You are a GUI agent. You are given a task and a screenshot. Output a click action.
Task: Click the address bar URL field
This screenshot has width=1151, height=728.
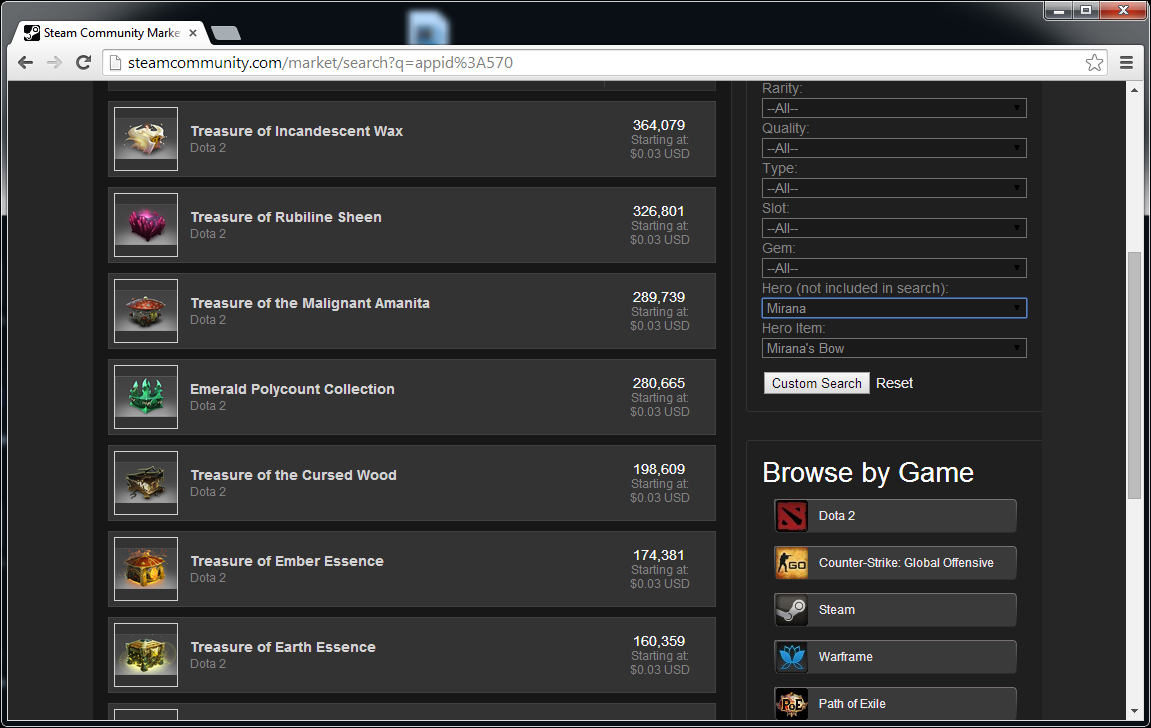pyautogui.click(x=600, y=63)
